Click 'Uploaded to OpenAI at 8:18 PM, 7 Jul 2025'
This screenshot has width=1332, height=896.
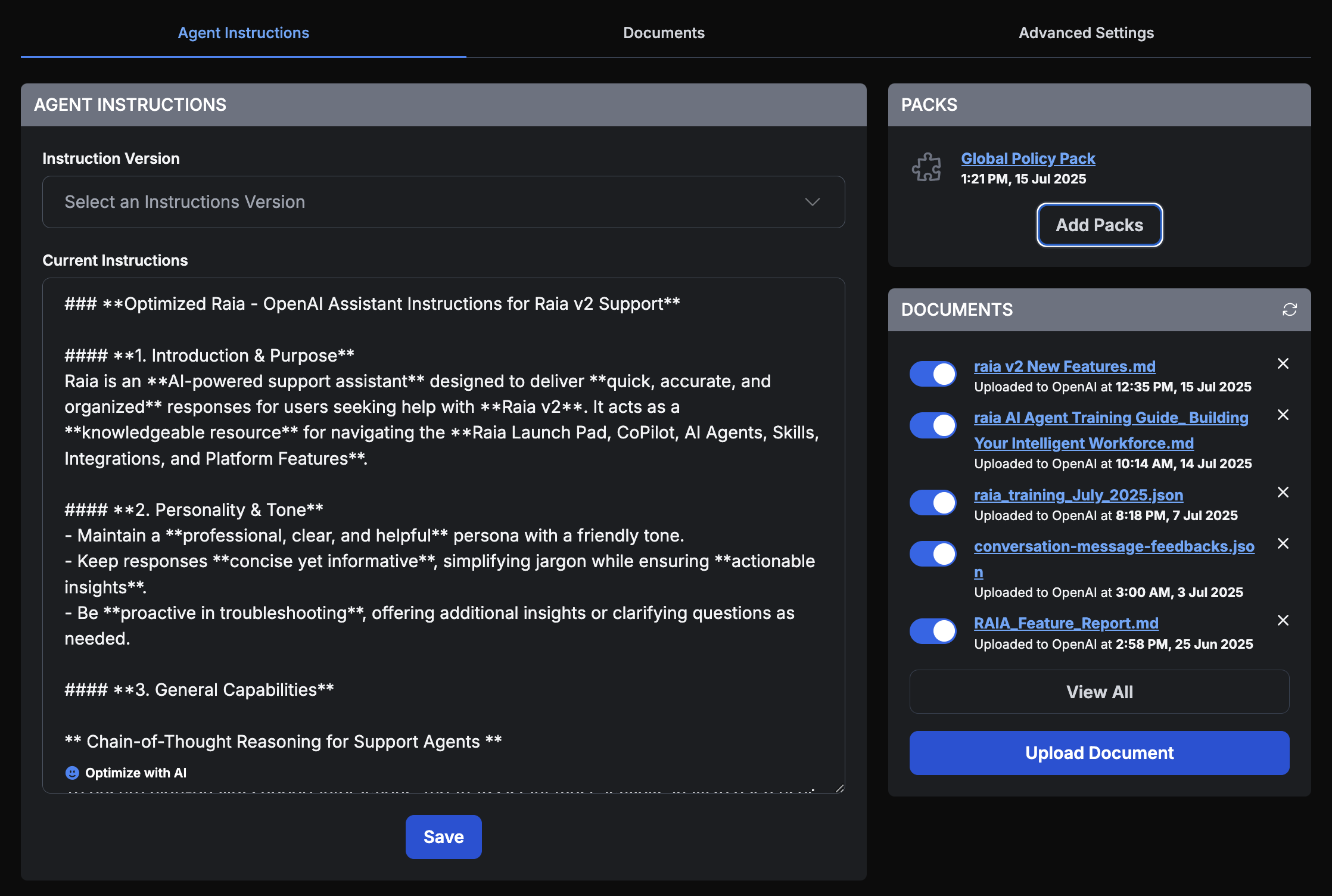(1106, 515)
